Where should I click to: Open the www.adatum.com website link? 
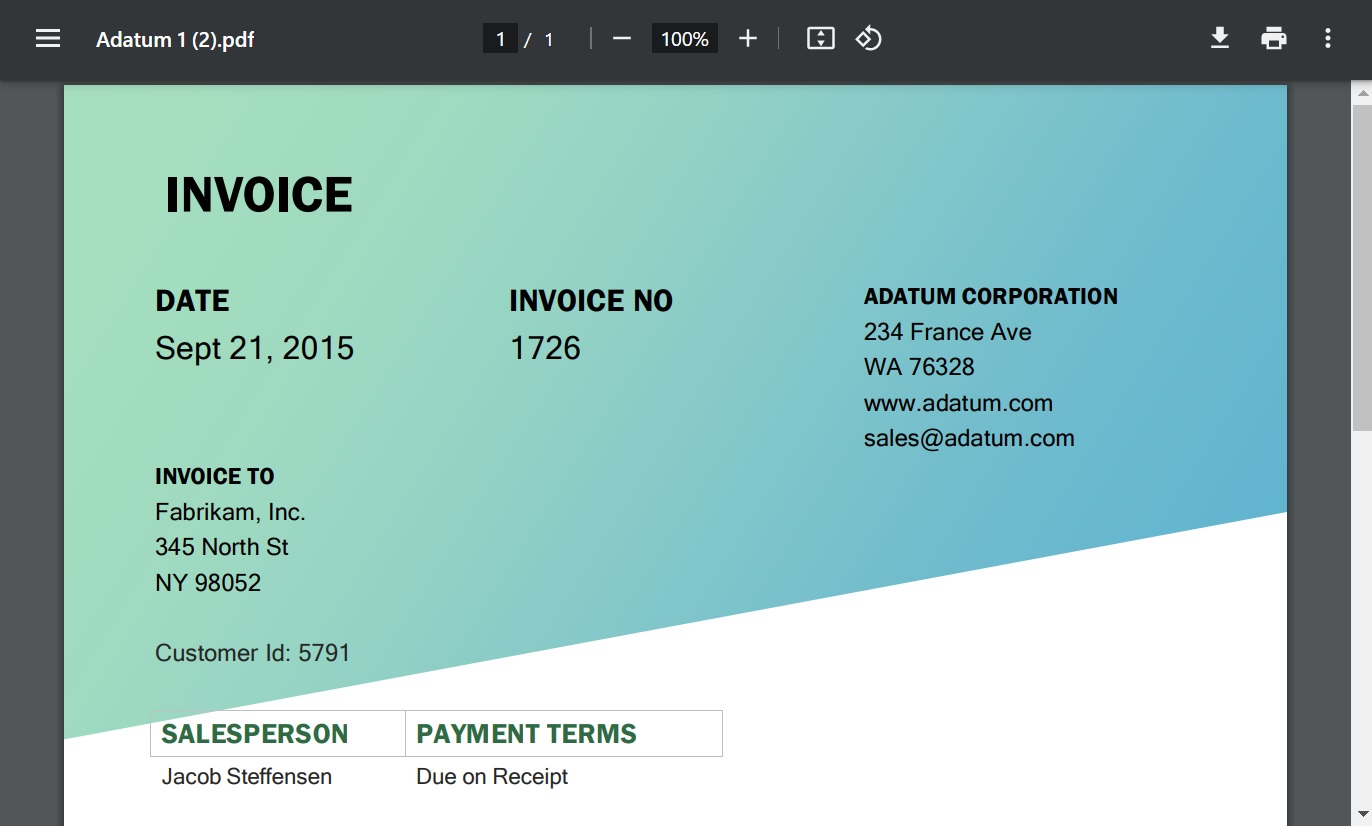[958, 403]
